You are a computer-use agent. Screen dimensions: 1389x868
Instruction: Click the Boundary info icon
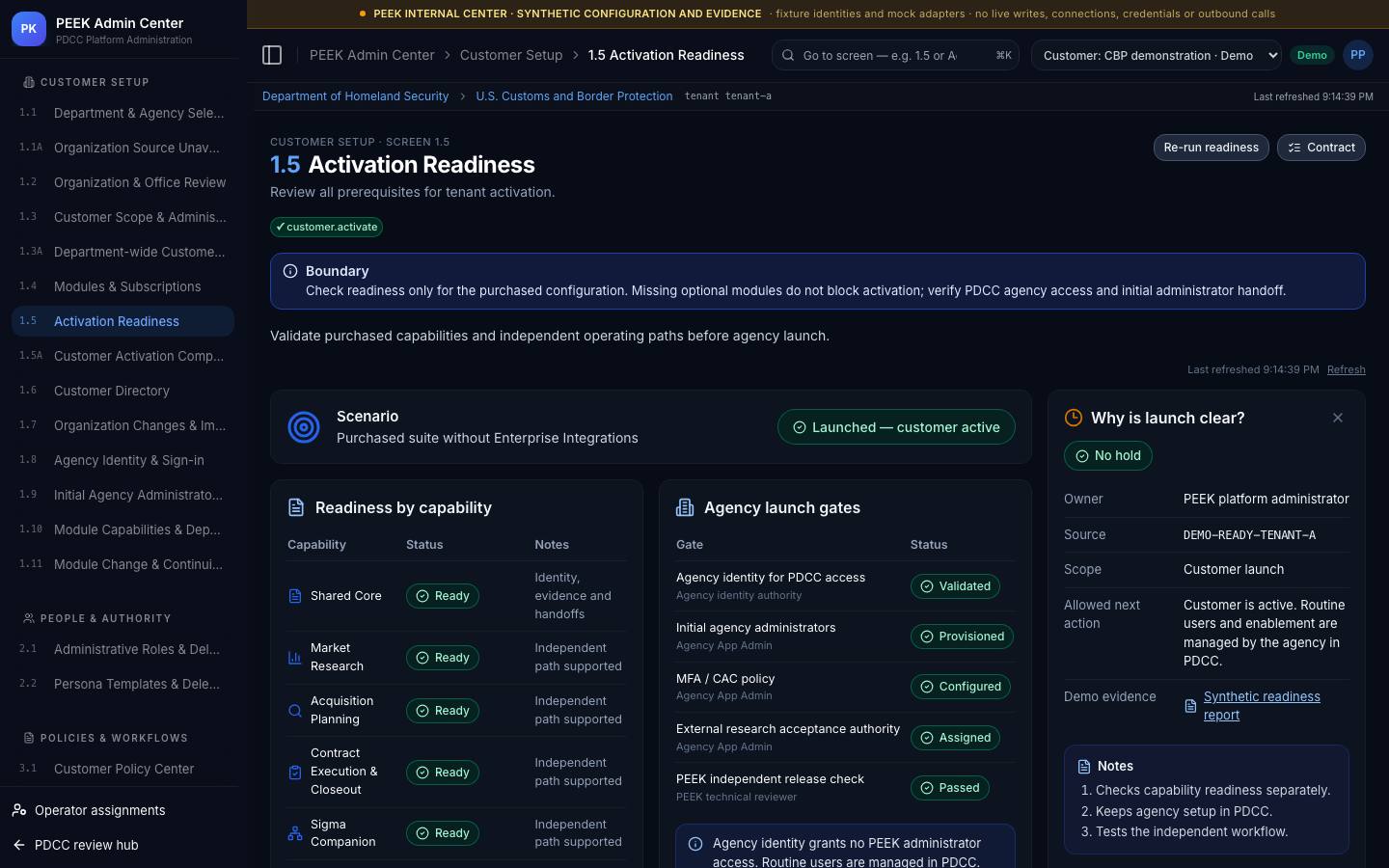tap(290, 271)
